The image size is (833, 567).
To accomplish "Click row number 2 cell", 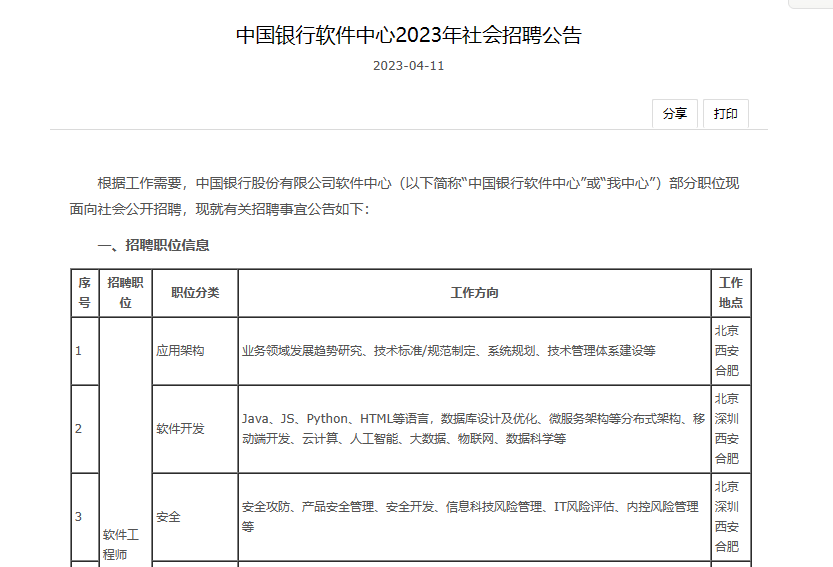I will tap(84, 429).
